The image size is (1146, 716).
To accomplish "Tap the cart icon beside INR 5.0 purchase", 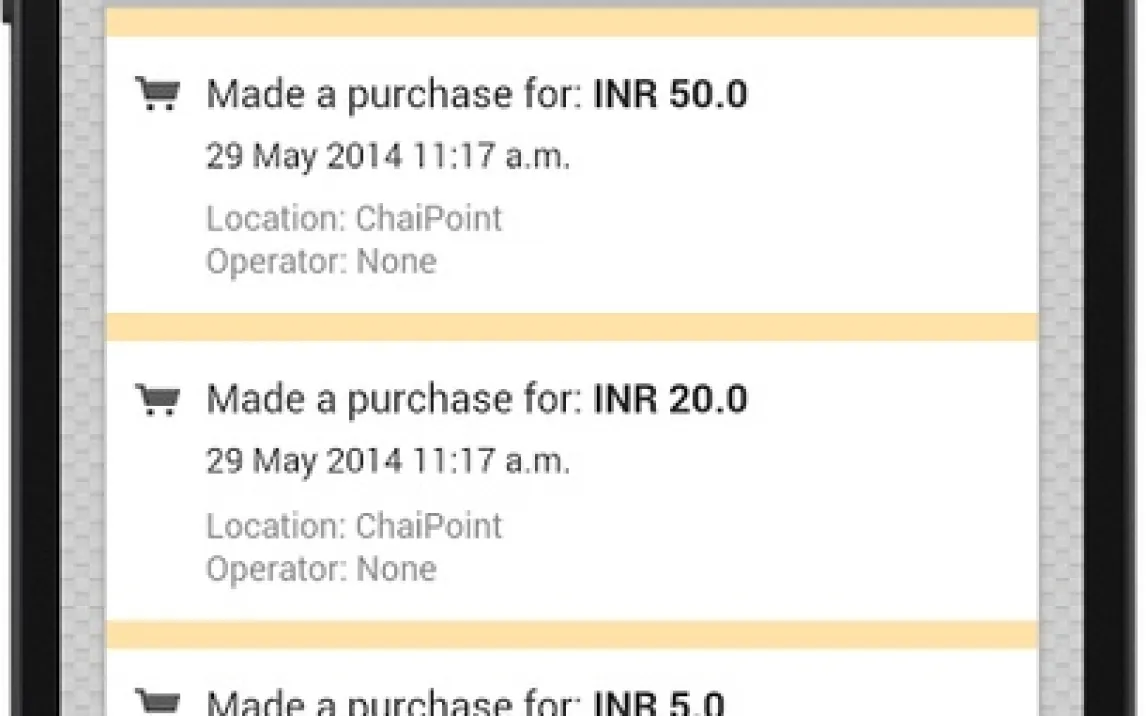I will point(158,702).
